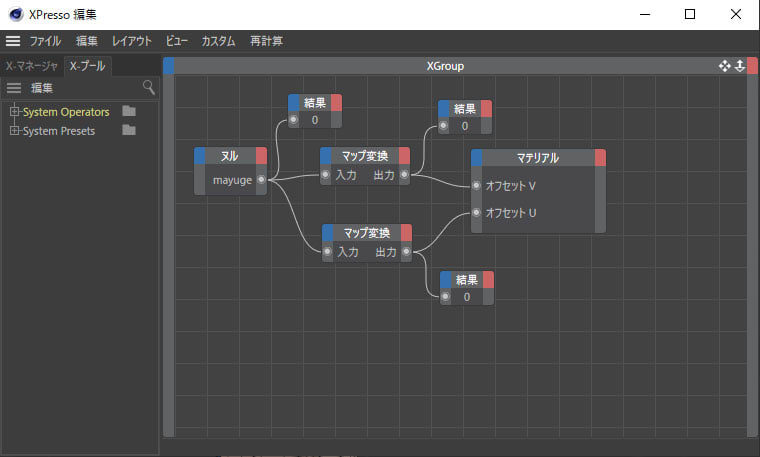Click the オフセット V label
Image resolution: width=760 pixels, height=457 pixels.
click(511, 186)
